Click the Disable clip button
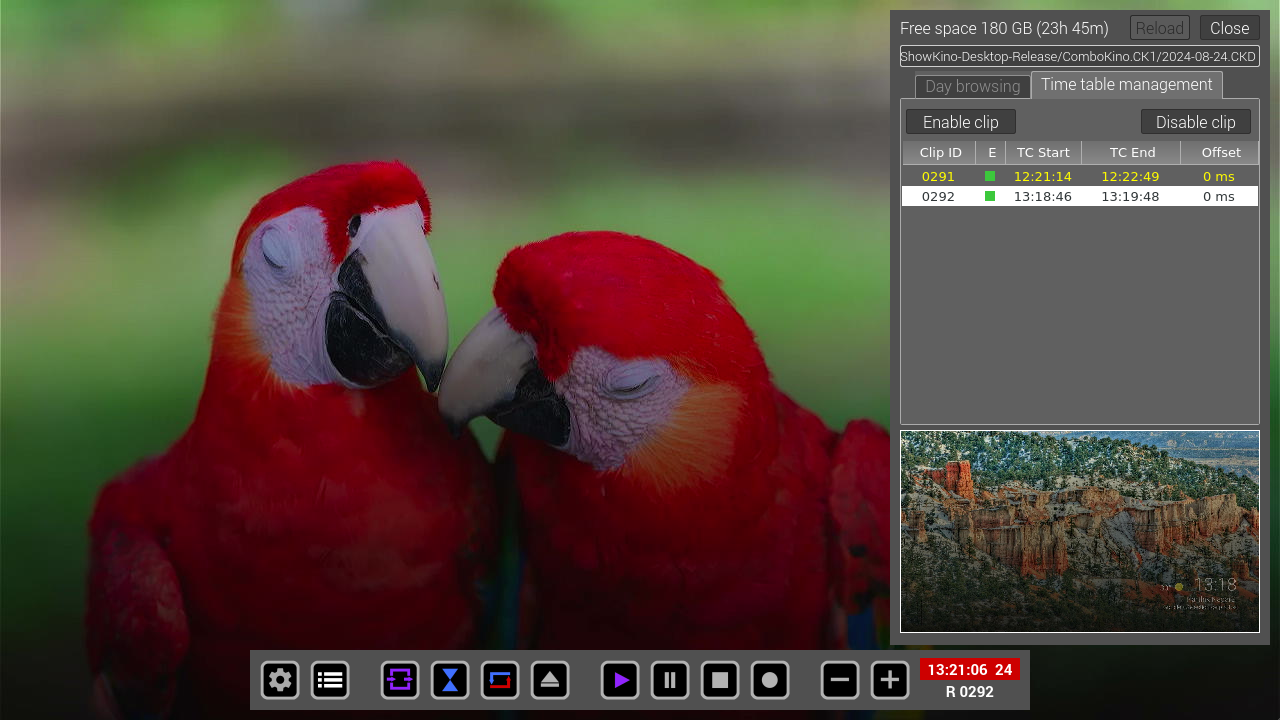Screen dimensions: 1280x720 1195,122
